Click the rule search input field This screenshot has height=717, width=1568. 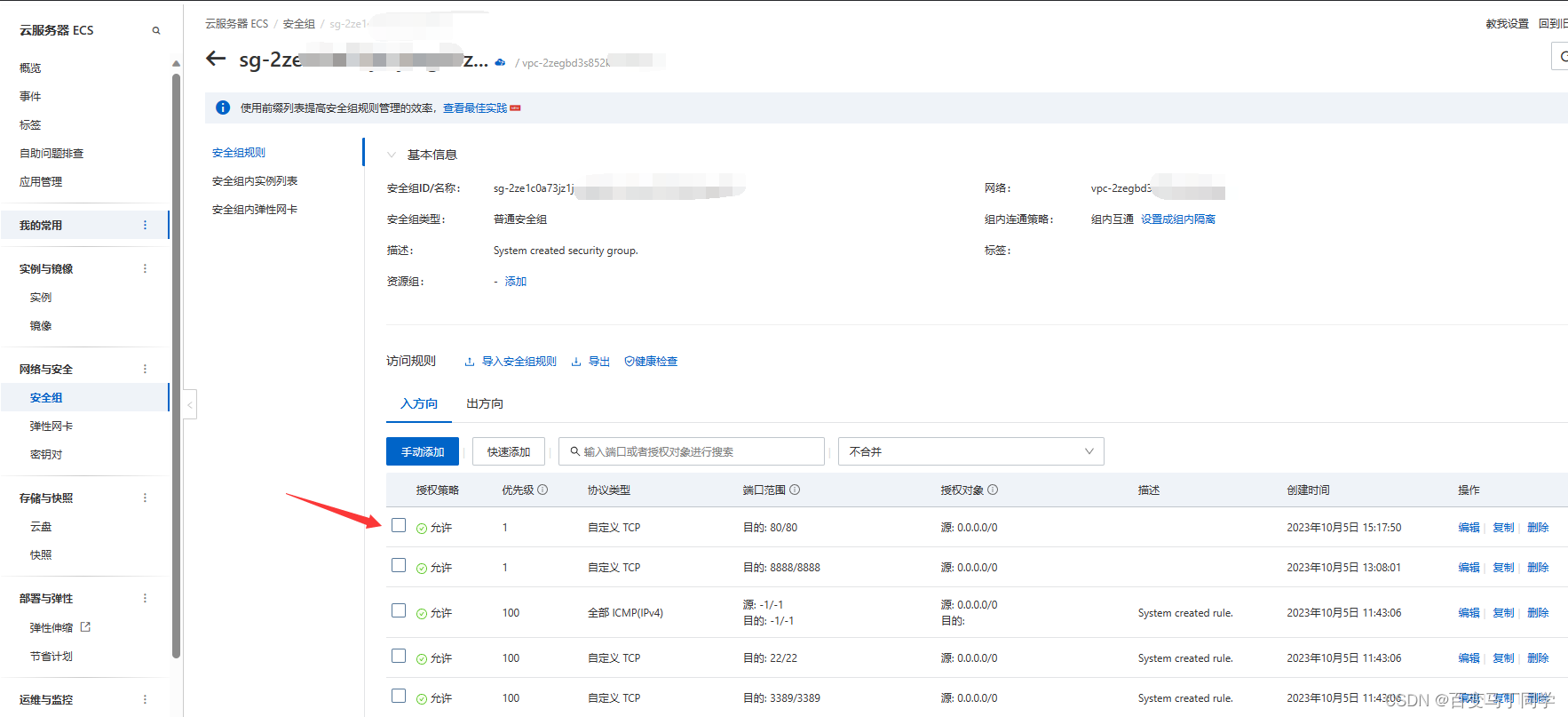coord(692,451)
